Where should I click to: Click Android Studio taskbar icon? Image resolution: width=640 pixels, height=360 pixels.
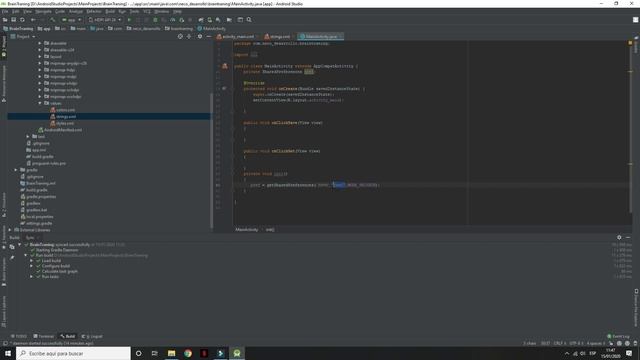pos(237,353)
